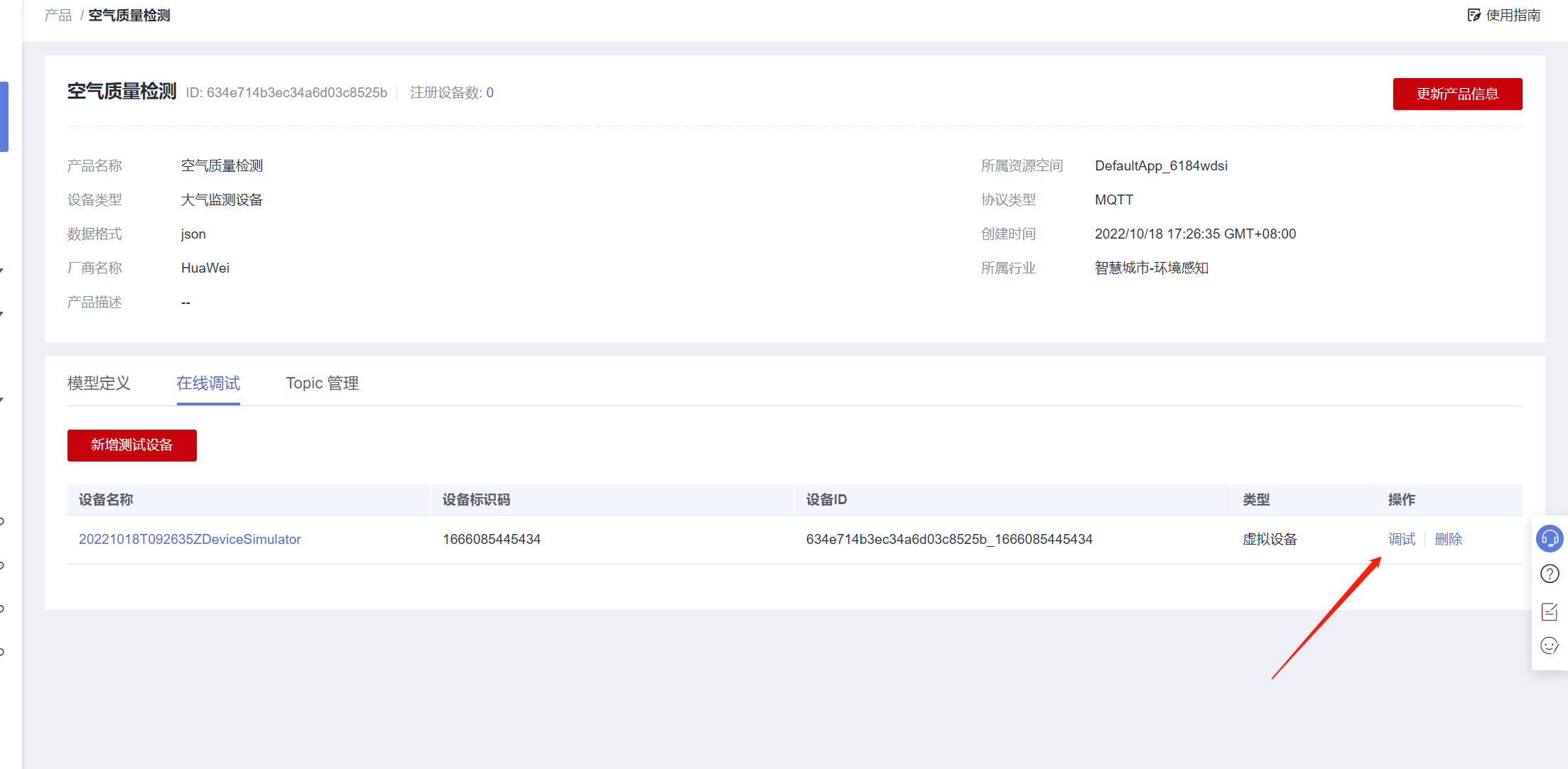Screen dimensions: 1568x769
Task: Click the 设备ID column header
Action: (x=826, y=500)
